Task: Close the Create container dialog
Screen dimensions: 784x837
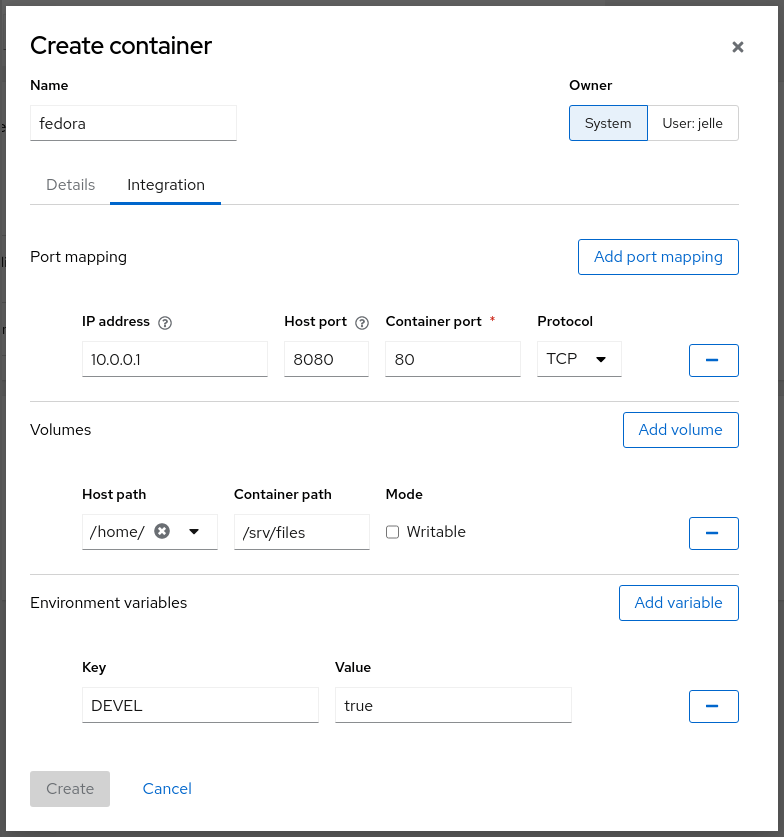Action: tap(738, 47)
